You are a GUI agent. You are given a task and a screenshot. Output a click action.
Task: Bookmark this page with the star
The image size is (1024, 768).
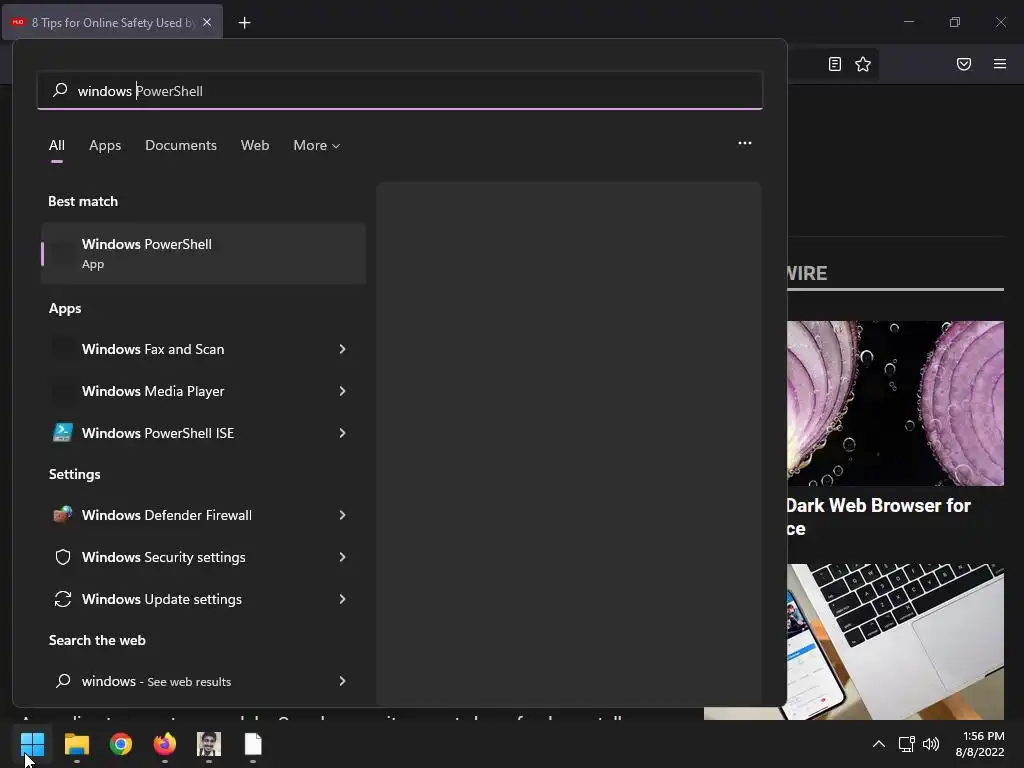click(863, 64)
